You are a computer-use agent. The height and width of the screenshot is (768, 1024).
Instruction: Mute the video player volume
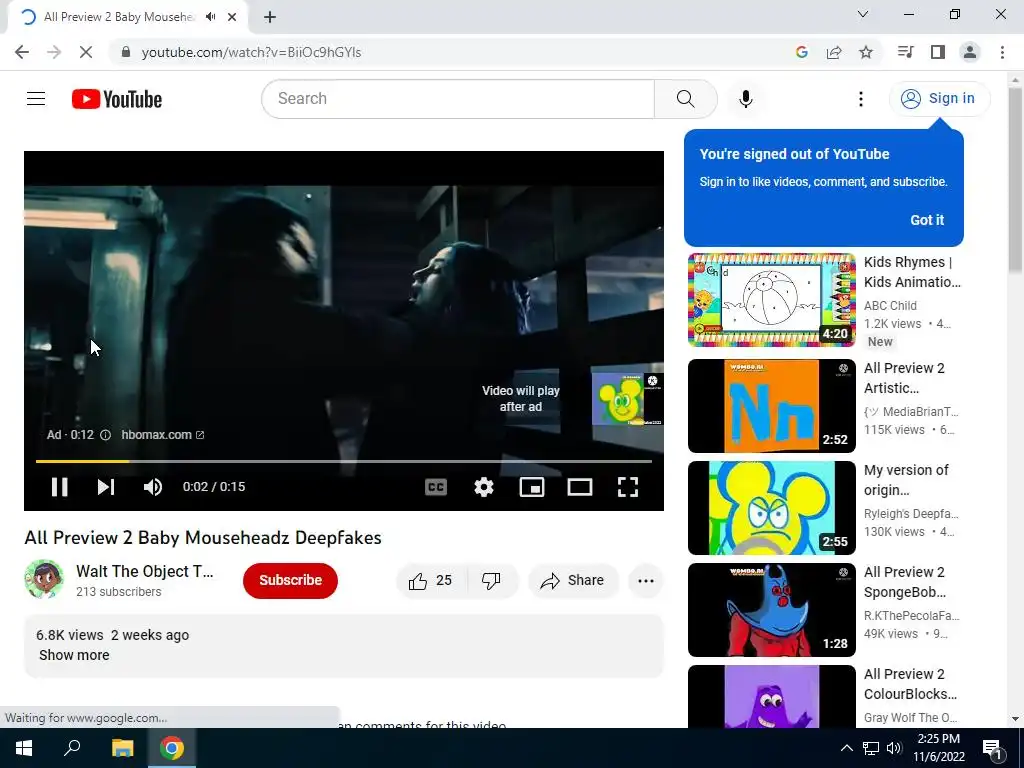coord(153,487)
